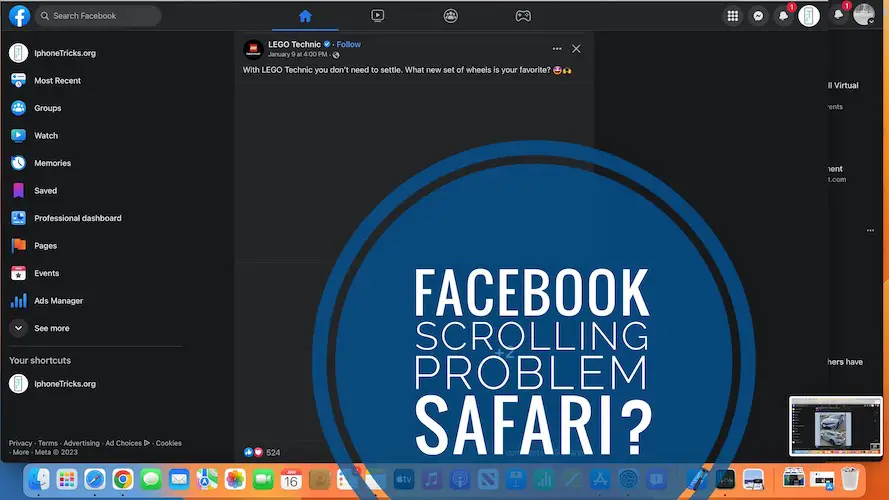Close the LEGO Technic post
The height and width of the screenshot is (500, 889).
click(576, 48)
